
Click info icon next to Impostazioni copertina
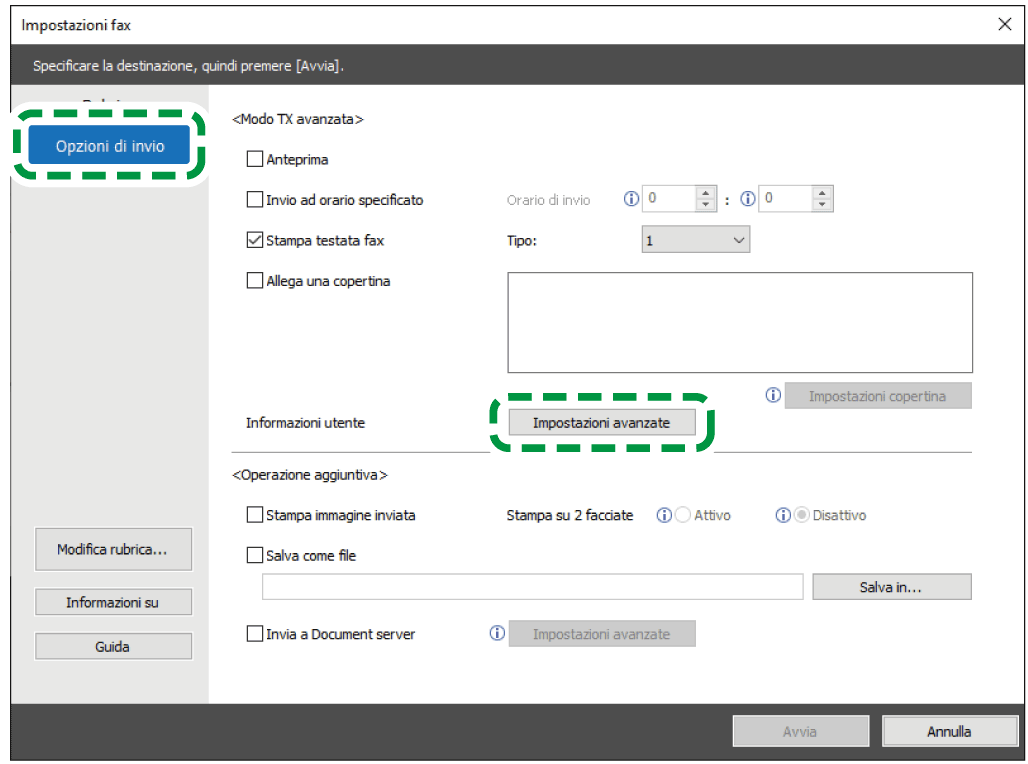tap(772, 396)
